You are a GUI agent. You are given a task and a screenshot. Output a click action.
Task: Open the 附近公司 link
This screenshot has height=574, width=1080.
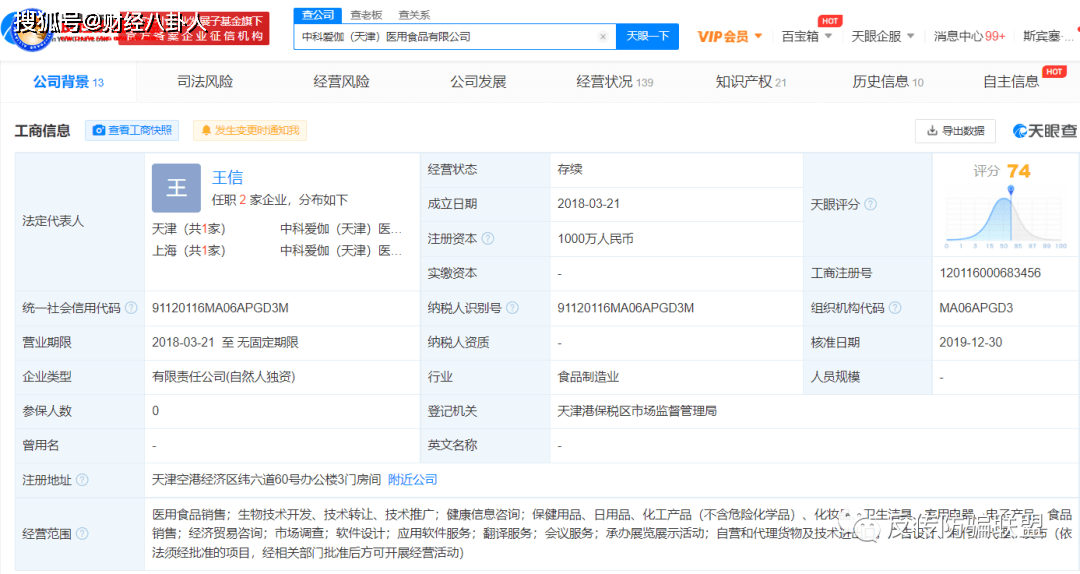coord(413,480)
